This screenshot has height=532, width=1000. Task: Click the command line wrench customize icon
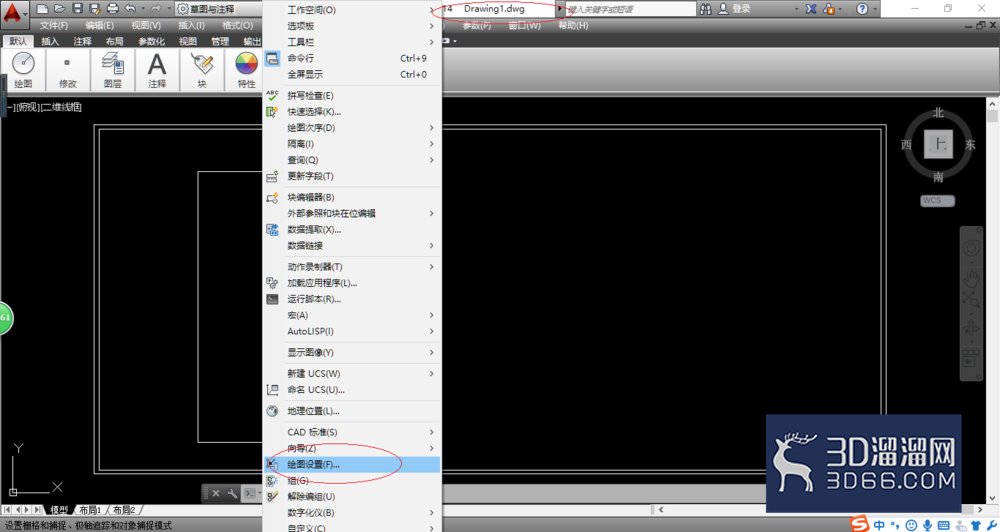point(232,493)
